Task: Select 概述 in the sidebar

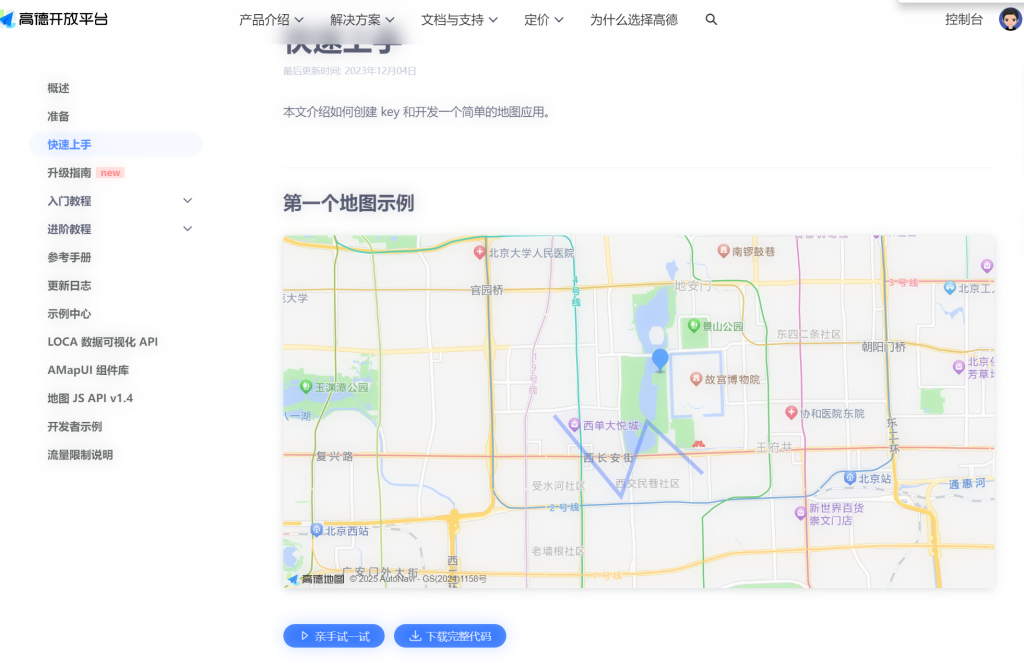Action: coord(58,88)
